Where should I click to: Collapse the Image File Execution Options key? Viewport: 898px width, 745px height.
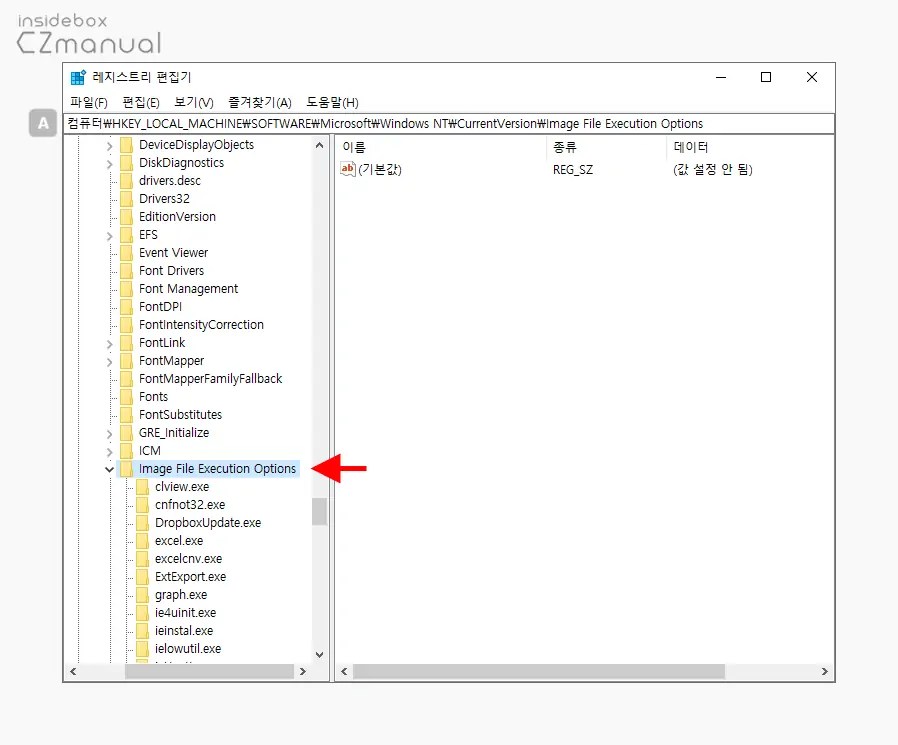[x=109, y=470]
